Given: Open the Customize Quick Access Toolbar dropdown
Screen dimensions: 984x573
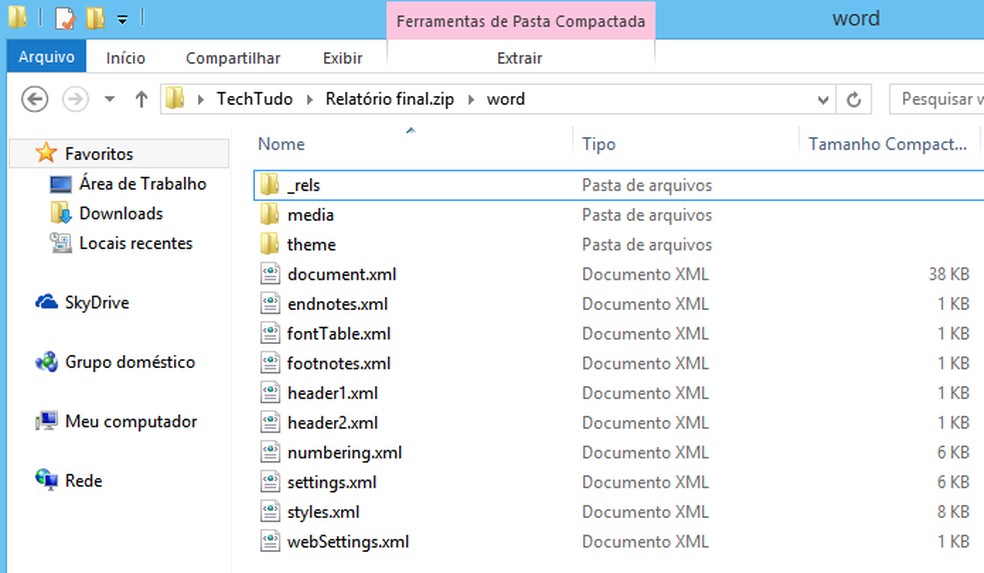Looking at the screenshot, I should 121,19.
